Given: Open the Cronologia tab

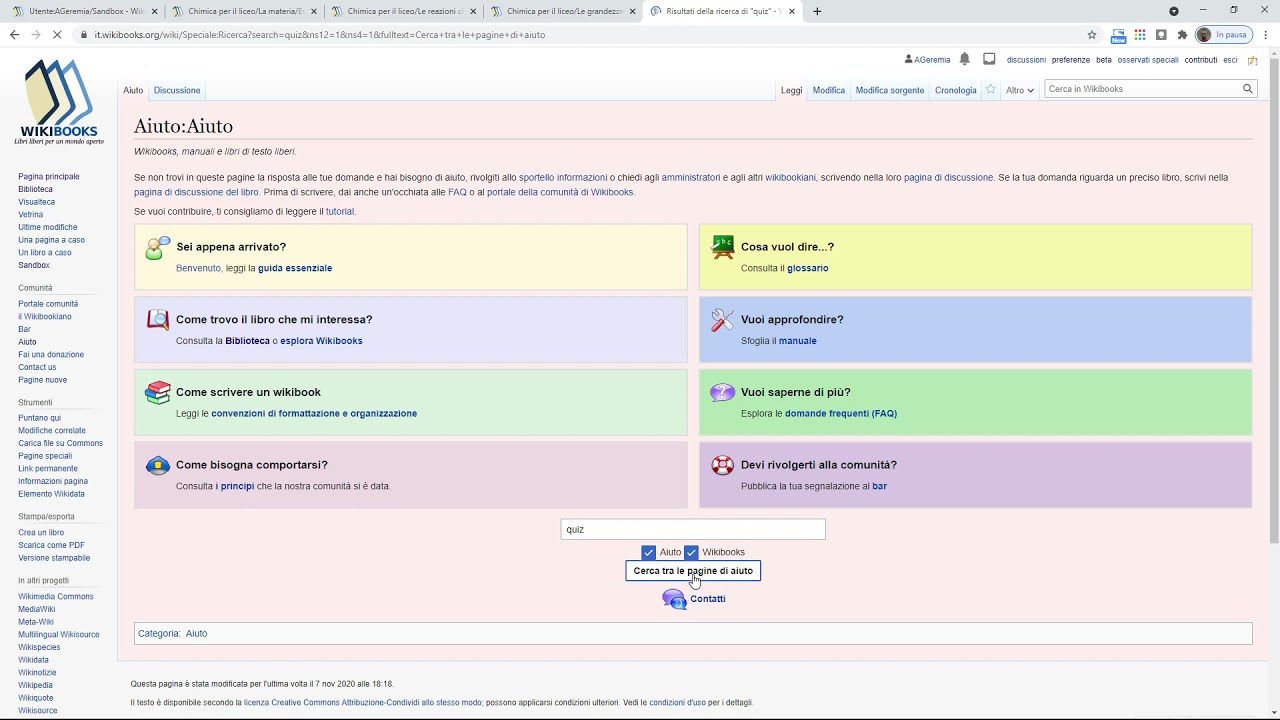Looking at the screenshot, I should (x=956, y=90).
